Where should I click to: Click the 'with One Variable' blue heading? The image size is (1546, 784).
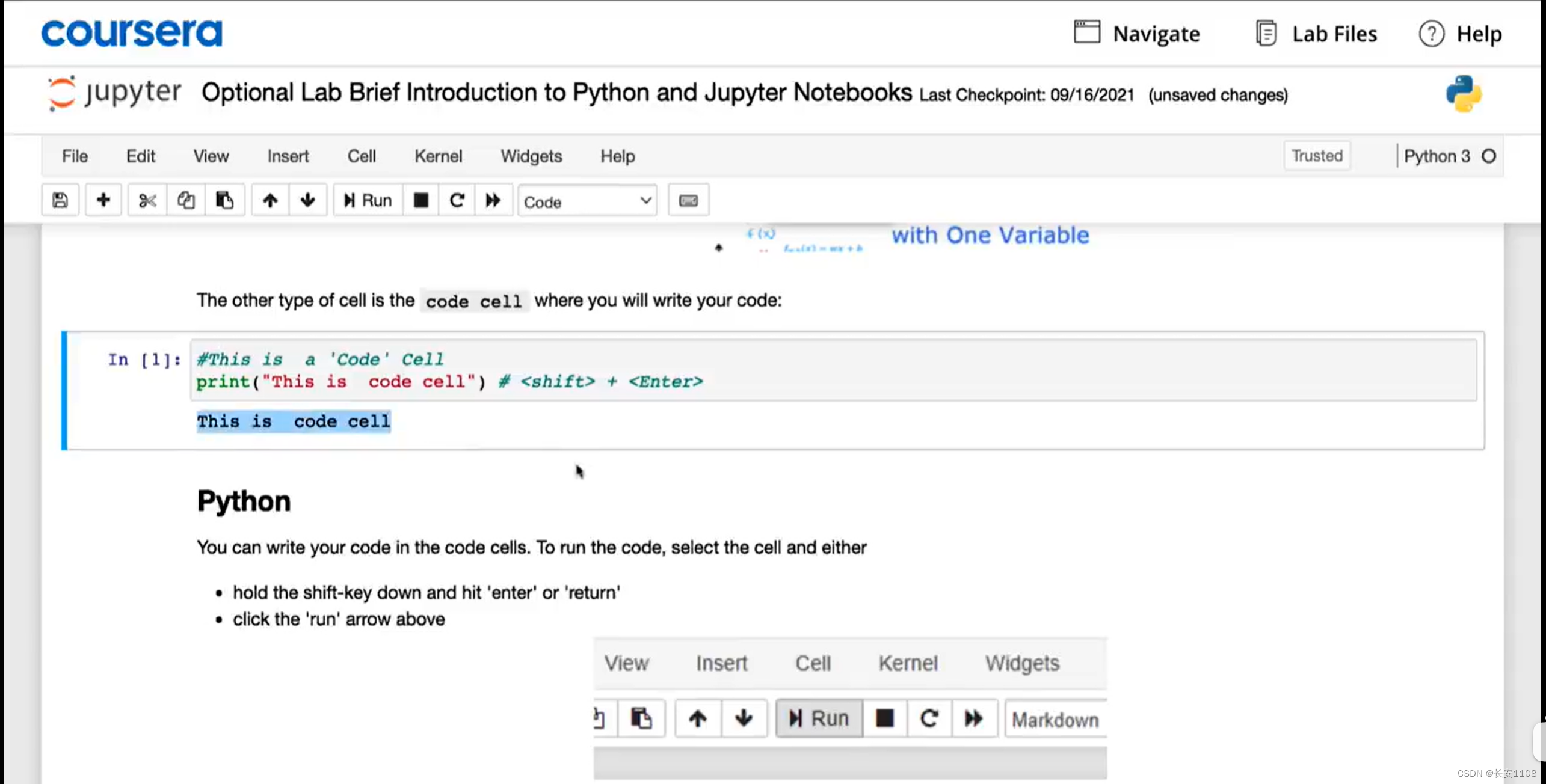990,235
